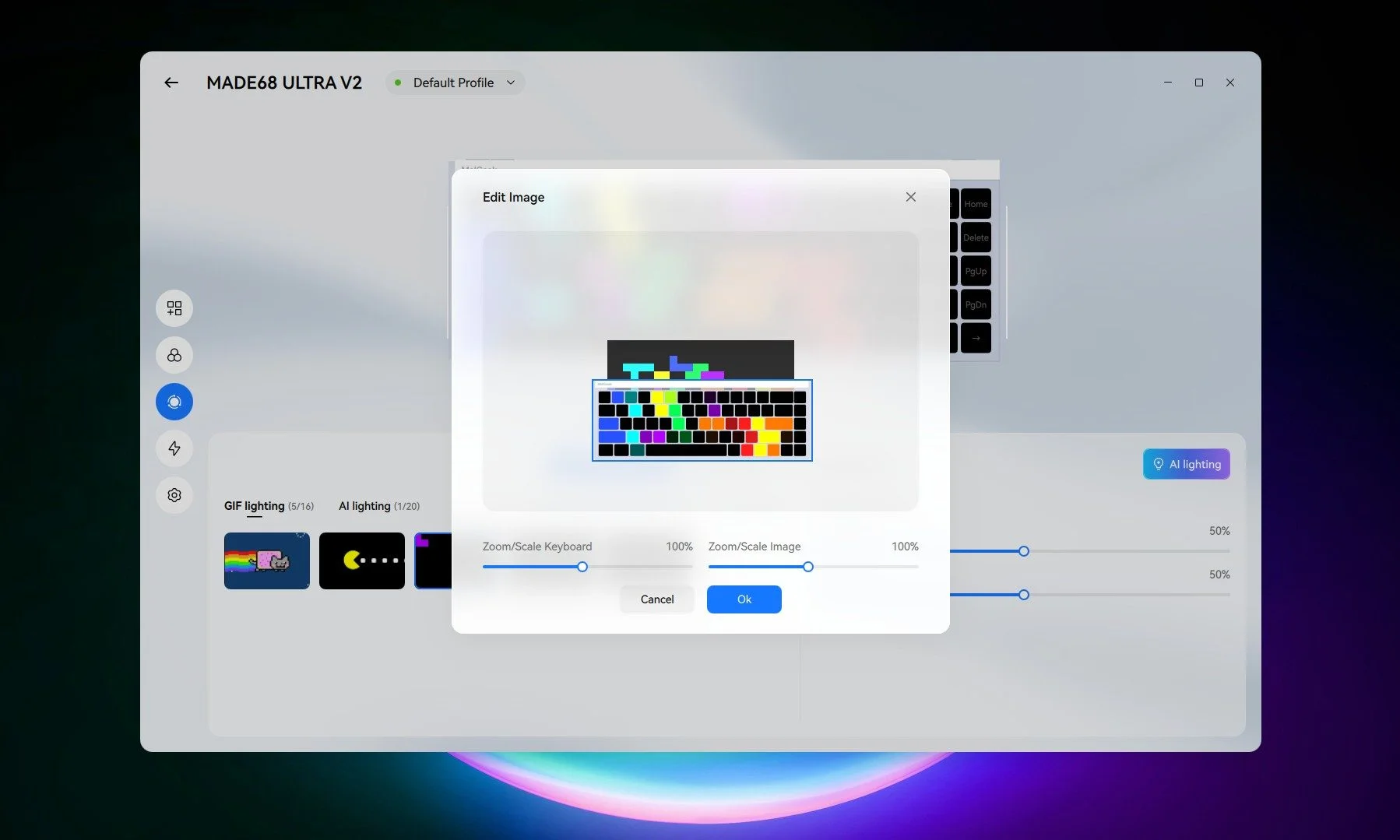Open the three-circles lighting color sidebar icon
1400x840 pixels.
pos(174,355)
